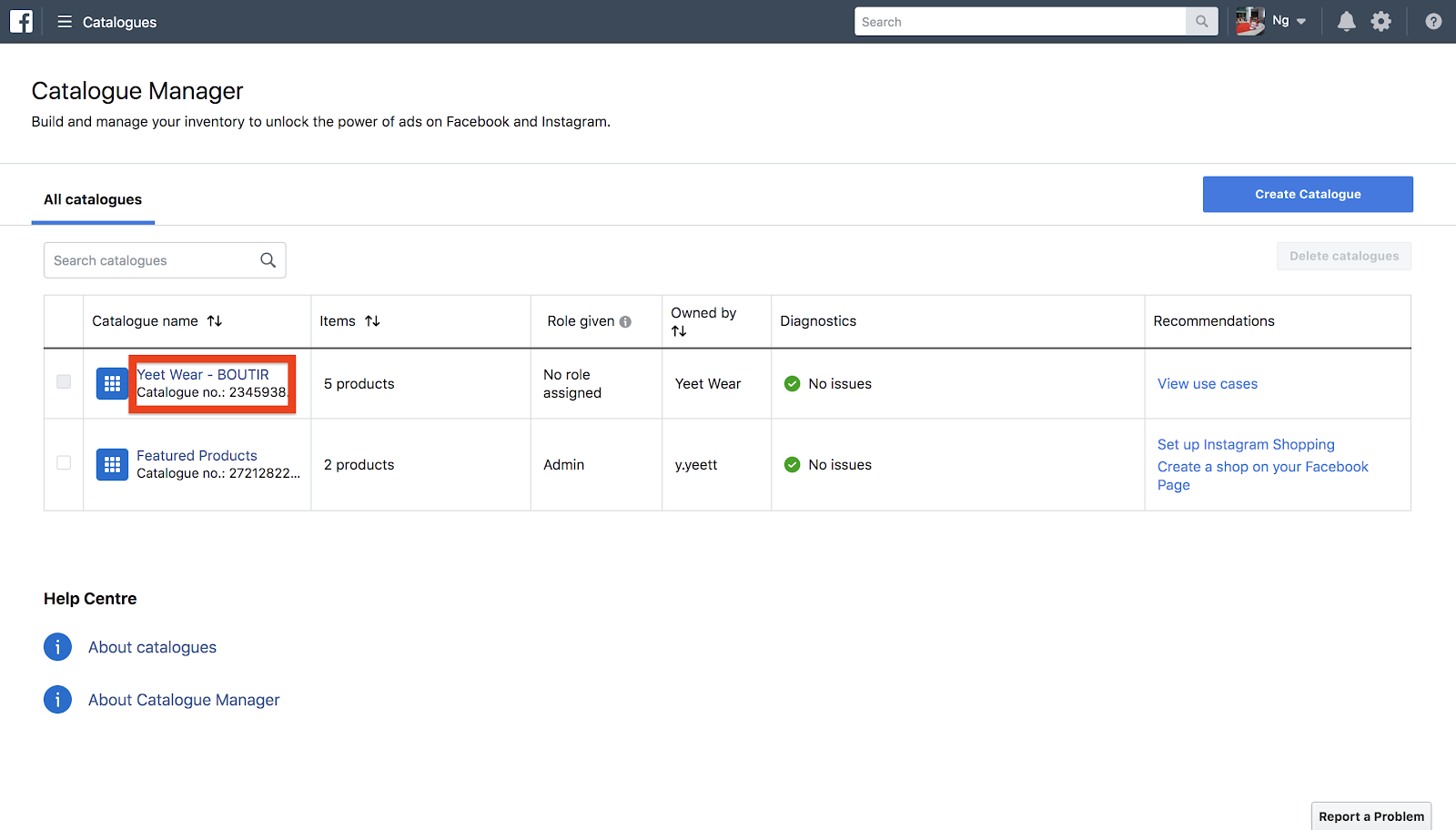
Task: Sort by Owned by arrows
Action: point(679,331)
